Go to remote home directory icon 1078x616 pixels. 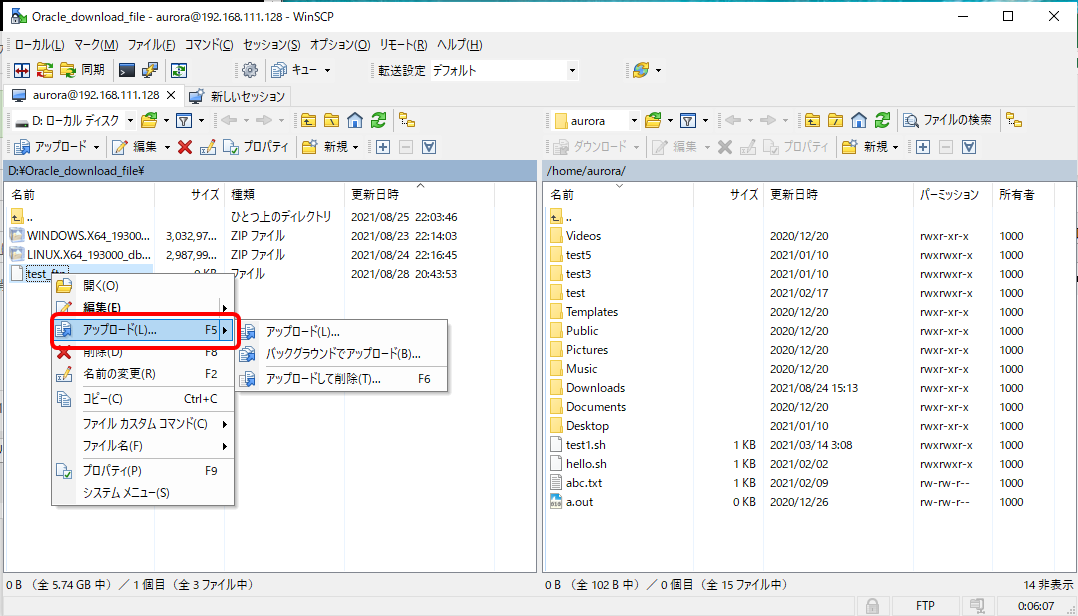tap(859, 121)
